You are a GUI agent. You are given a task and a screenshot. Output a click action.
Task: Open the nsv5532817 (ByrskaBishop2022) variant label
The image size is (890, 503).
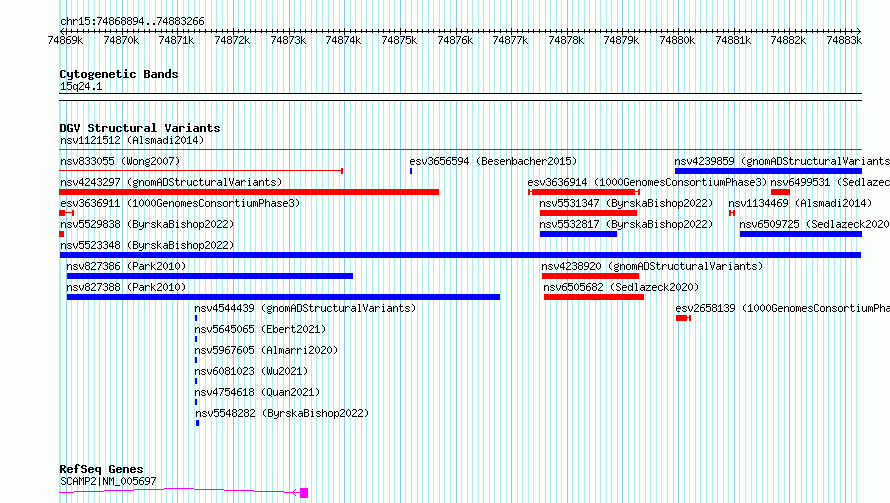click(626, 224)
